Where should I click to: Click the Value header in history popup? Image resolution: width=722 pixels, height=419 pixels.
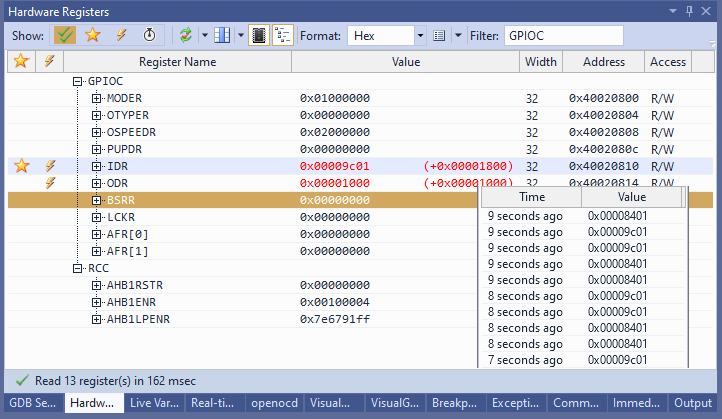(632, 197)
